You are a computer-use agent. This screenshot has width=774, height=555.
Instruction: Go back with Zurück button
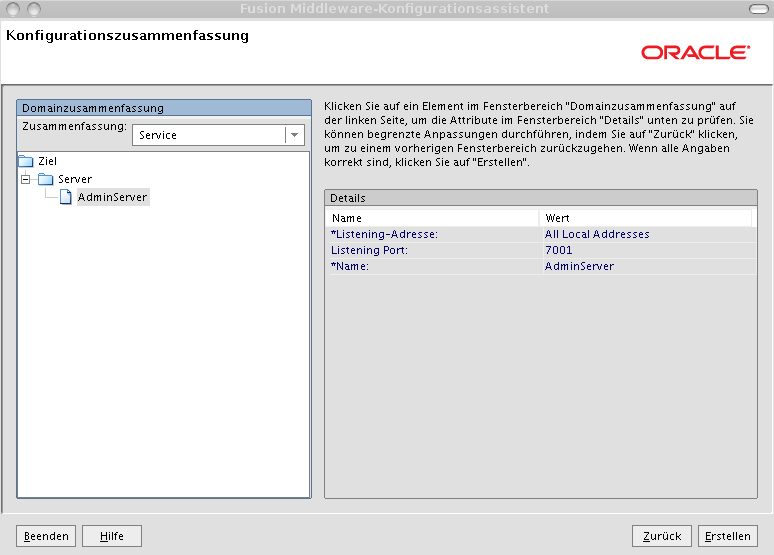pyautogui.click(x=662, y=536)
